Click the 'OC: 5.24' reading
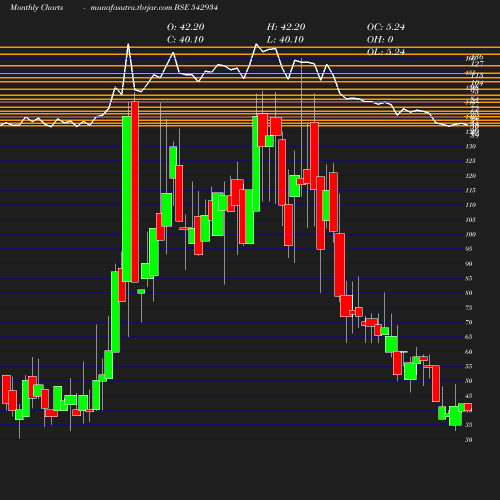 pos(386,27)
